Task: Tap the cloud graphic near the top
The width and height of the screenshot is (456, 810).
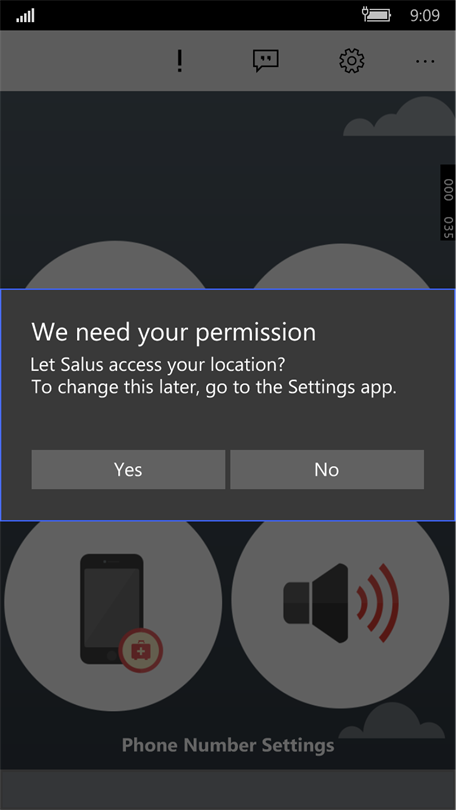Action: tap(399, 117)
